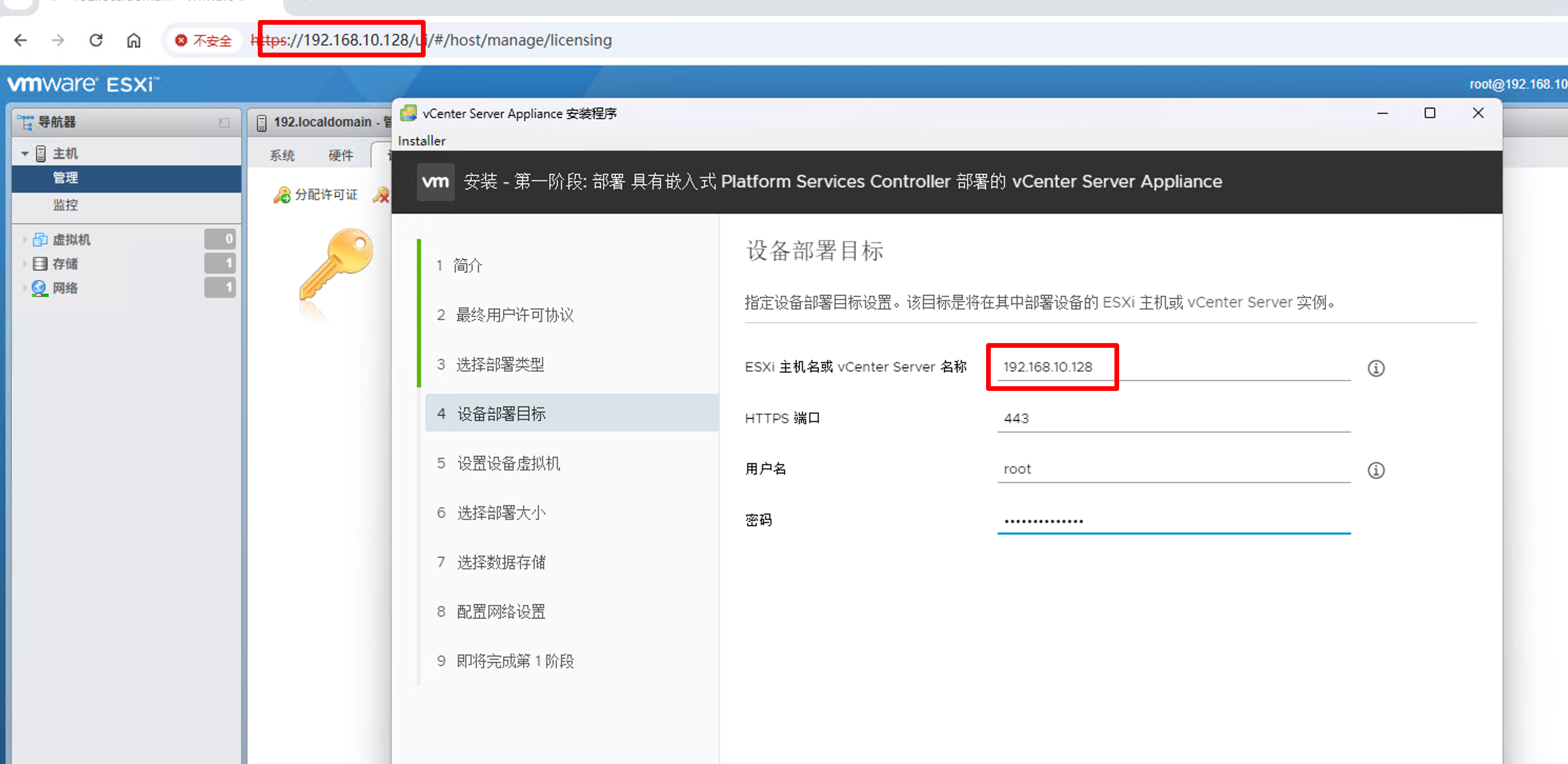Click the 192.localdomain host title

point(322,123)
